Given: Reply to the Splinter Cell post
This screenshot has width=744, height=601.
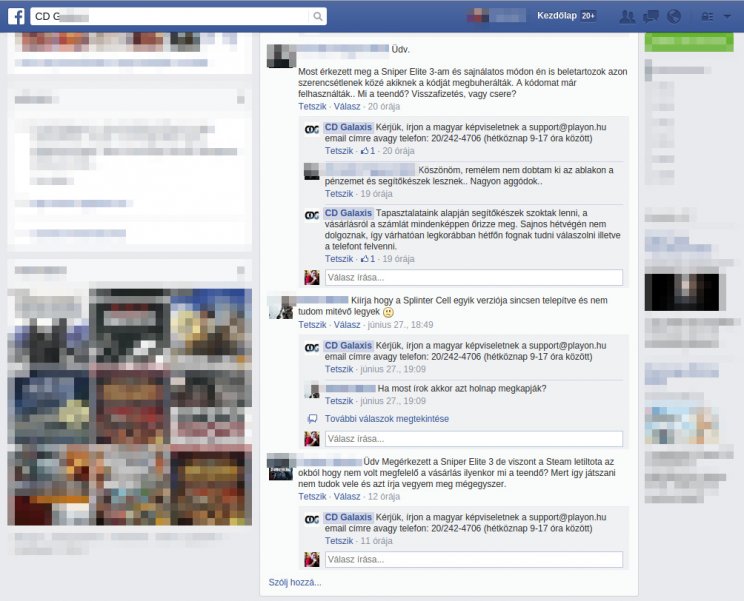Looking at the screenshot, I should pyautogui.click(x=347, y=324).
